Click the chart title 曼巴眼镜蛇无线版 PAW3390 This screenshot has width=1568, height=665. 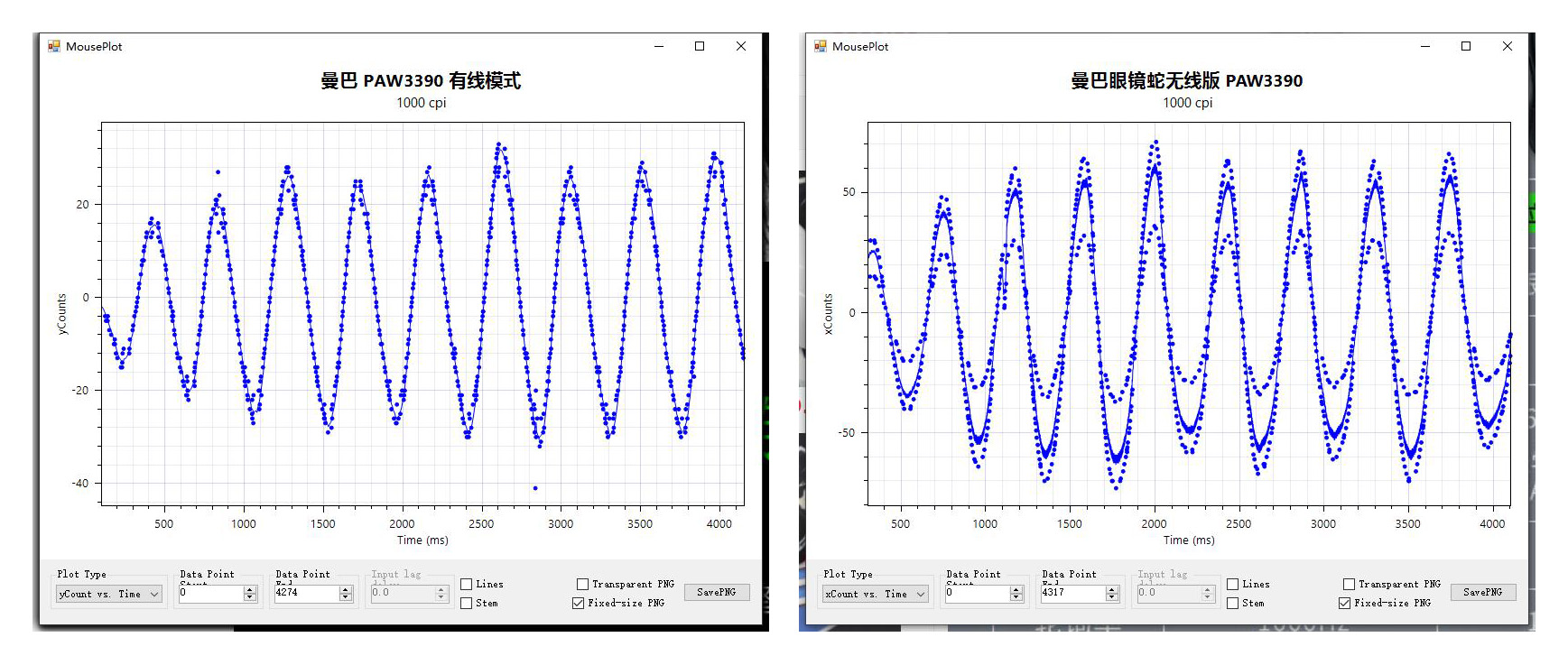pos(1187,81)
